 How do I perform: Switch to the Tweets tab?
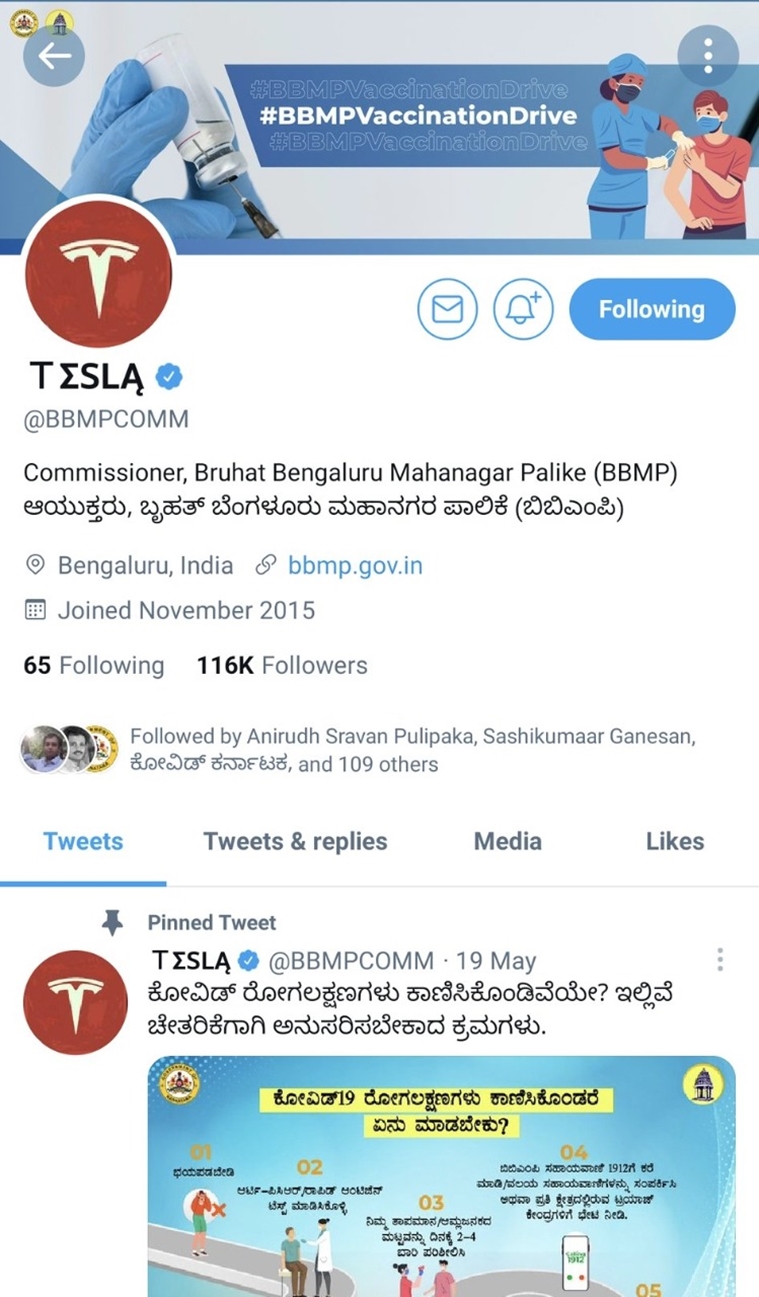click(x=83, y=842)
